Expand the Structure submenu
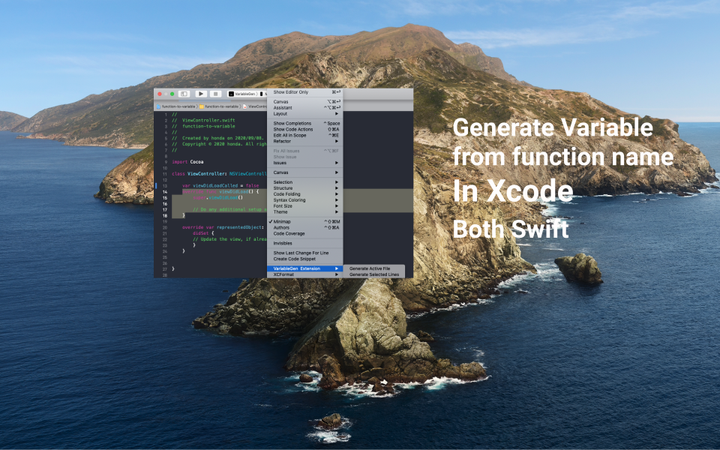Viewport: 720px width, 450px height. click(305, 188)
